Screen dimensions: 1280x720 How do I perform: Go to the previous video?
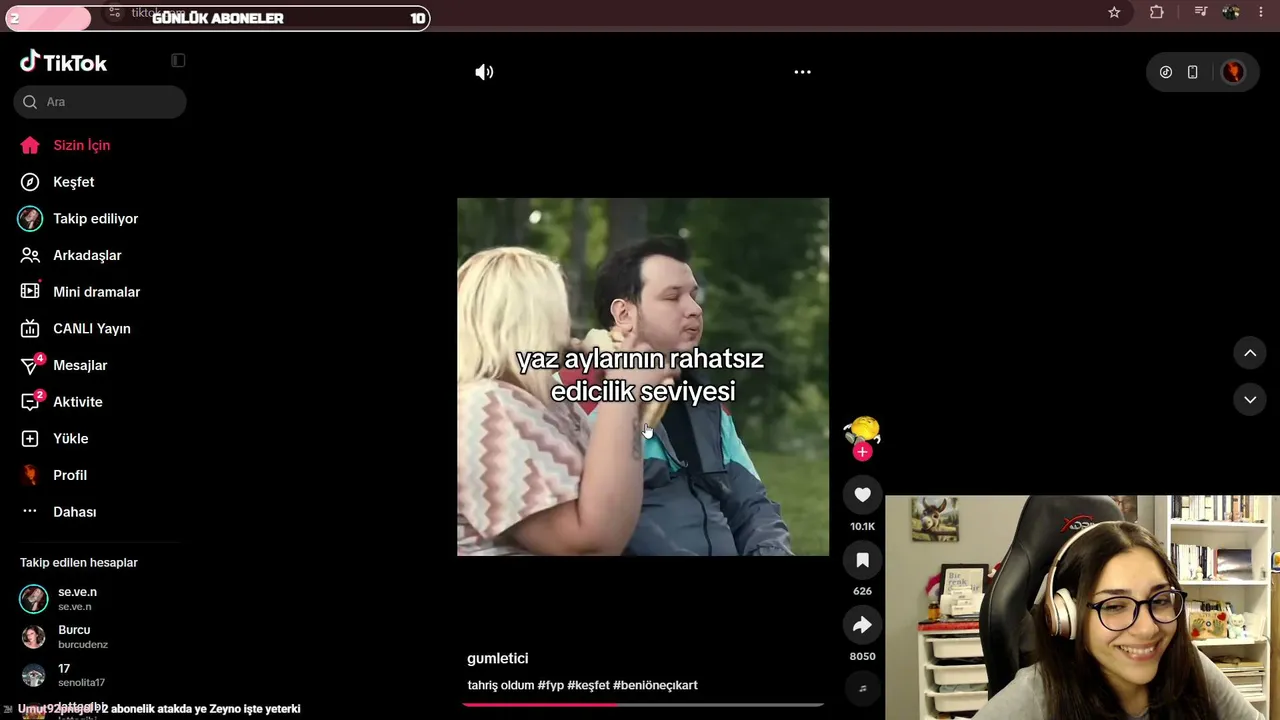(1250, 352)
